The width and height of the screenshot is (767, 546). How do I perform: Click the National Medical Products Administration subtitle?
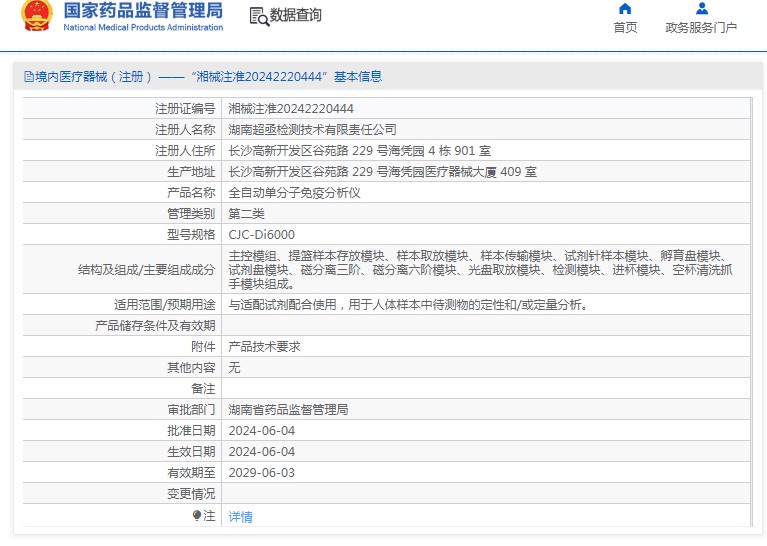(x=143, y=27)
